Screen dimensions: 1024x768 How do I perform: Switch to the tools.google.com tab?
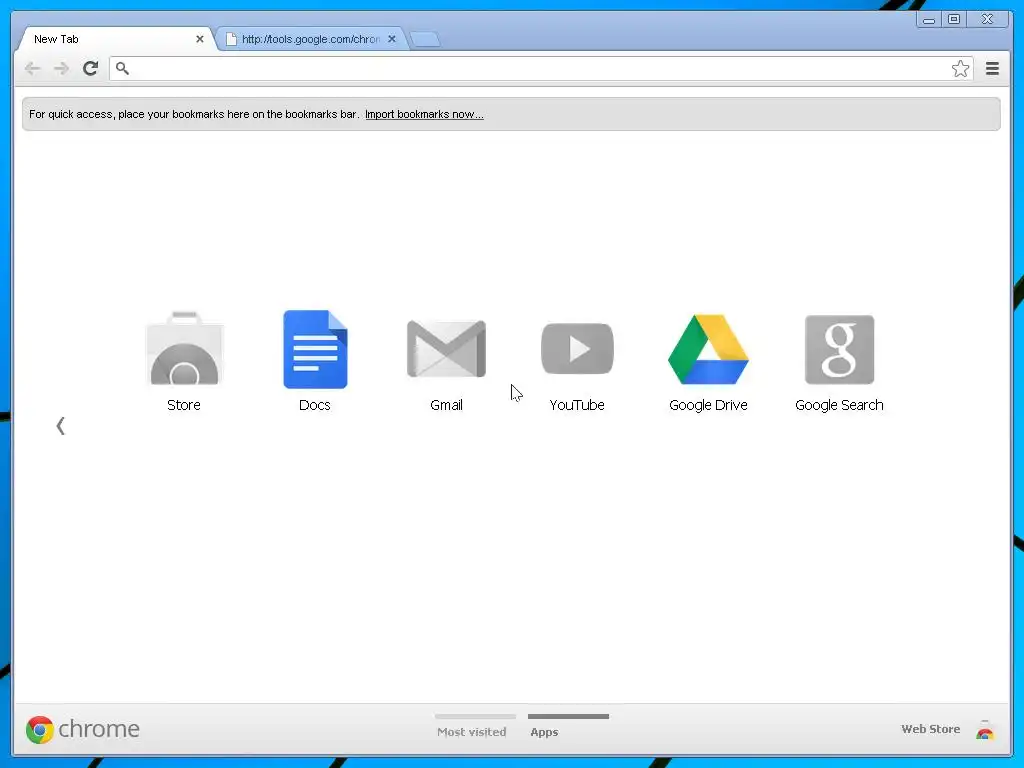pos(310,39)
